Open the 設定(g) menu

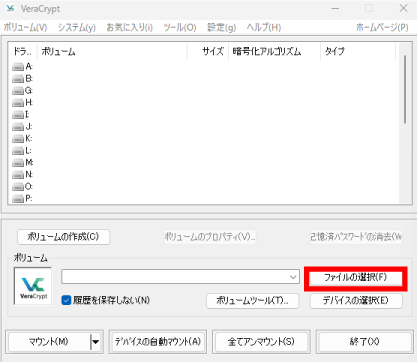pyautogui.click(x=221, y=27)
